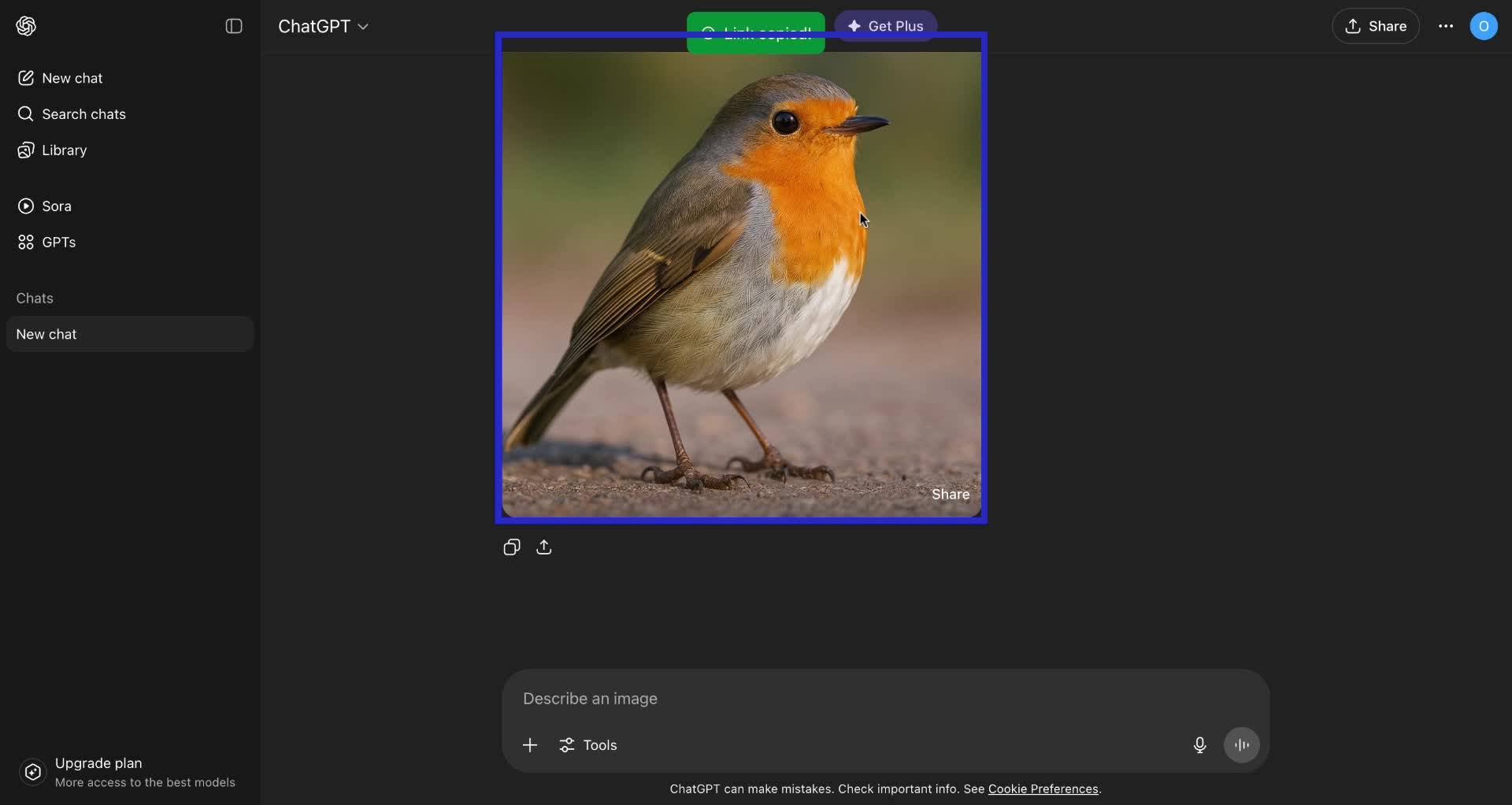The height and width of the screenshot is (805, 1512).
Task: Open the attachment plus menu
Action: tap(529, 744)
